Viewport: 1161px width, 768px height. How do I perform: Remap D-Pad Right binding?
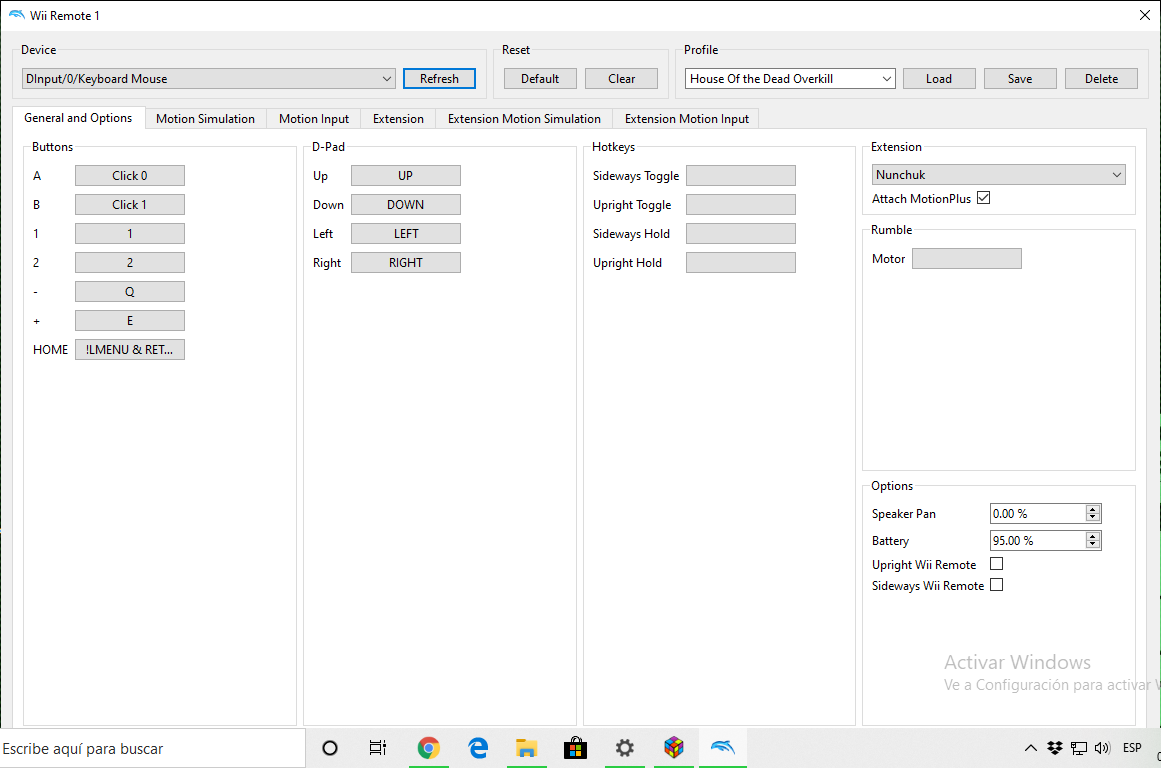(x=406, y=262)
